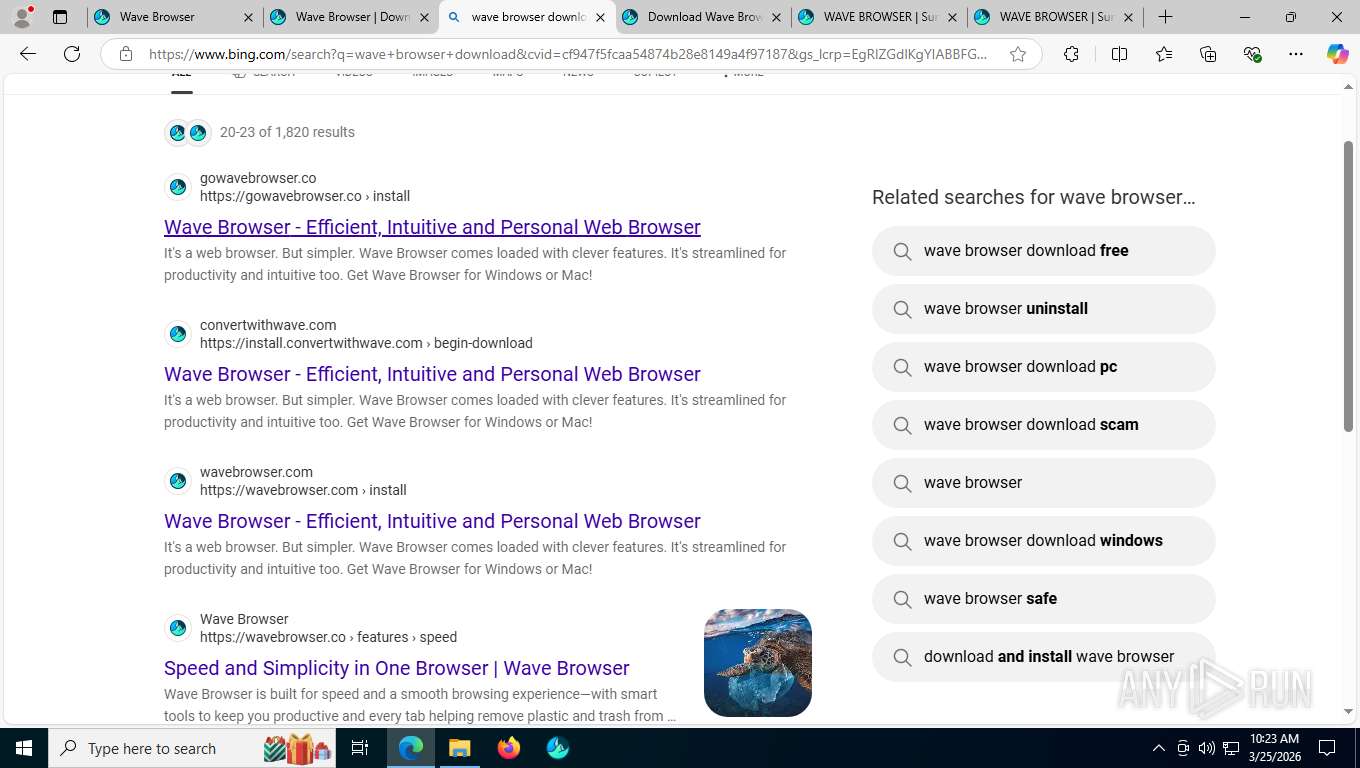This screenshot has height=768, width=1360.
Task: Search 'wave browser download scam' suggestion
Action: 1043,425
